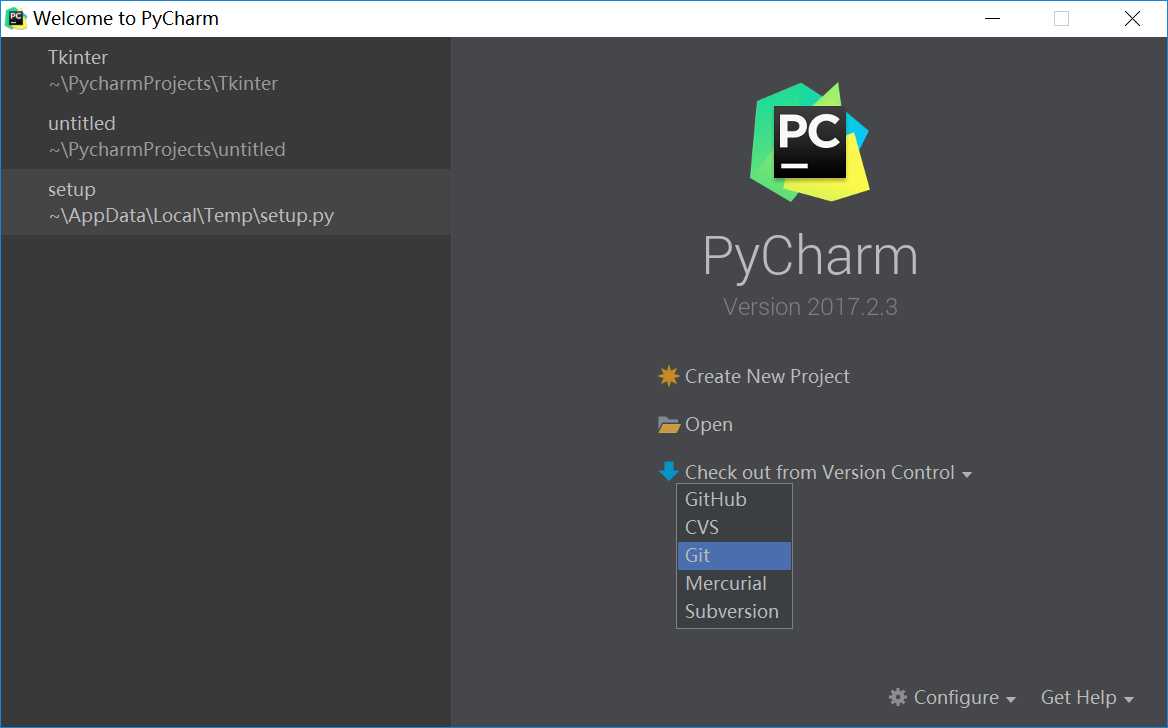Click the Version 2017.2.3 text
1168x728 pixels.
click(810, 307)
